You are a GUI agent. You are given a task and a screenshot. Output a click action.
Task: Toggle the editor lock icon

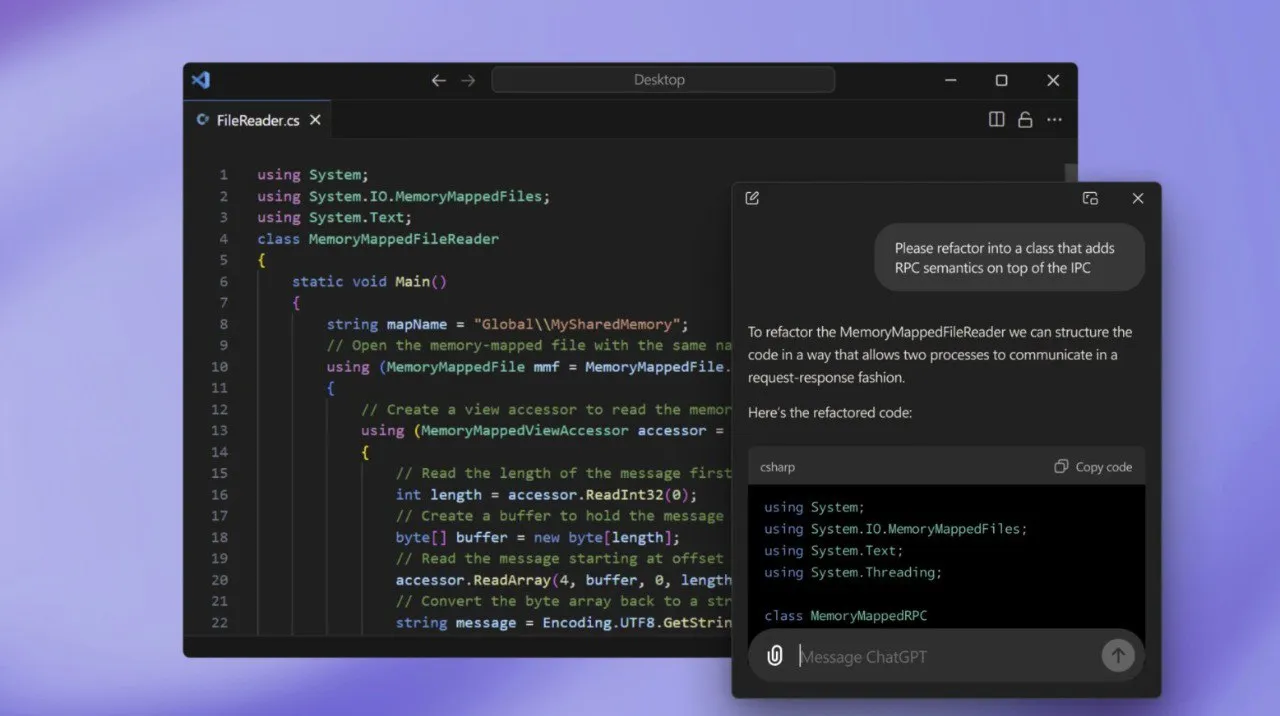tap(1025, 119)
